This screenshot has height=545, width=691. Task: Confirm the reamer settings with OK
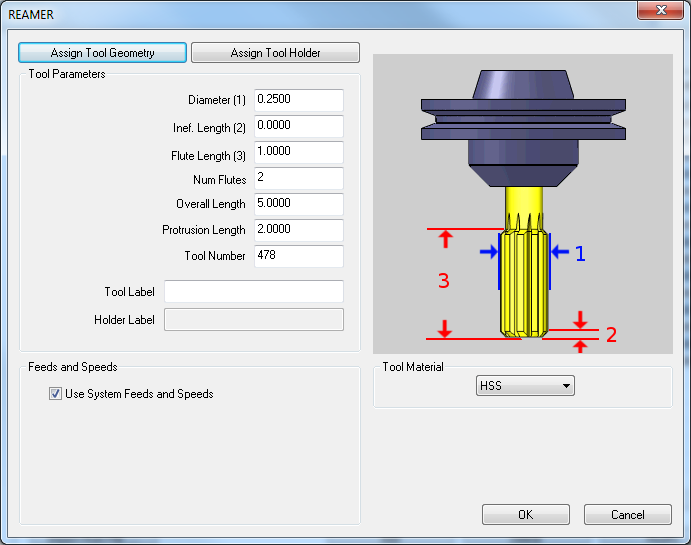(x=526, y=515)
